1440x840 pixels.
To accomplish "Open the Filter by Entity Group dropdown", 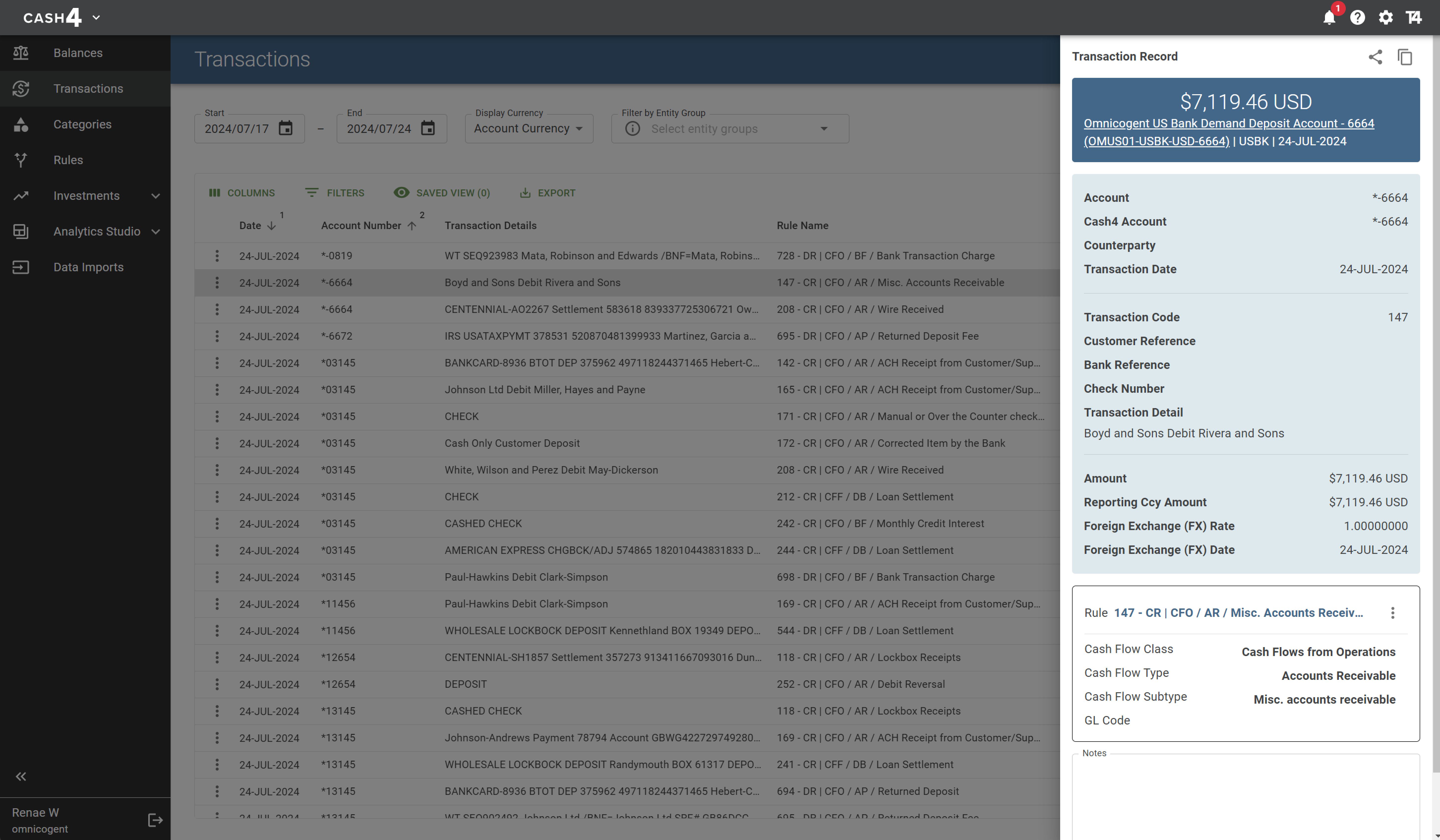I will tap(730, 129).
